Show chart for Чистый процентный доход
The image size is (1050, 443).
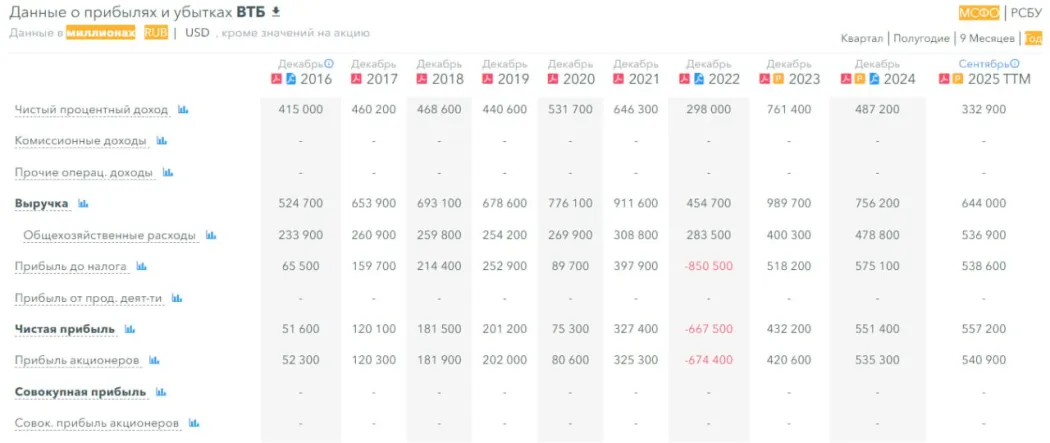pos(183,109)
